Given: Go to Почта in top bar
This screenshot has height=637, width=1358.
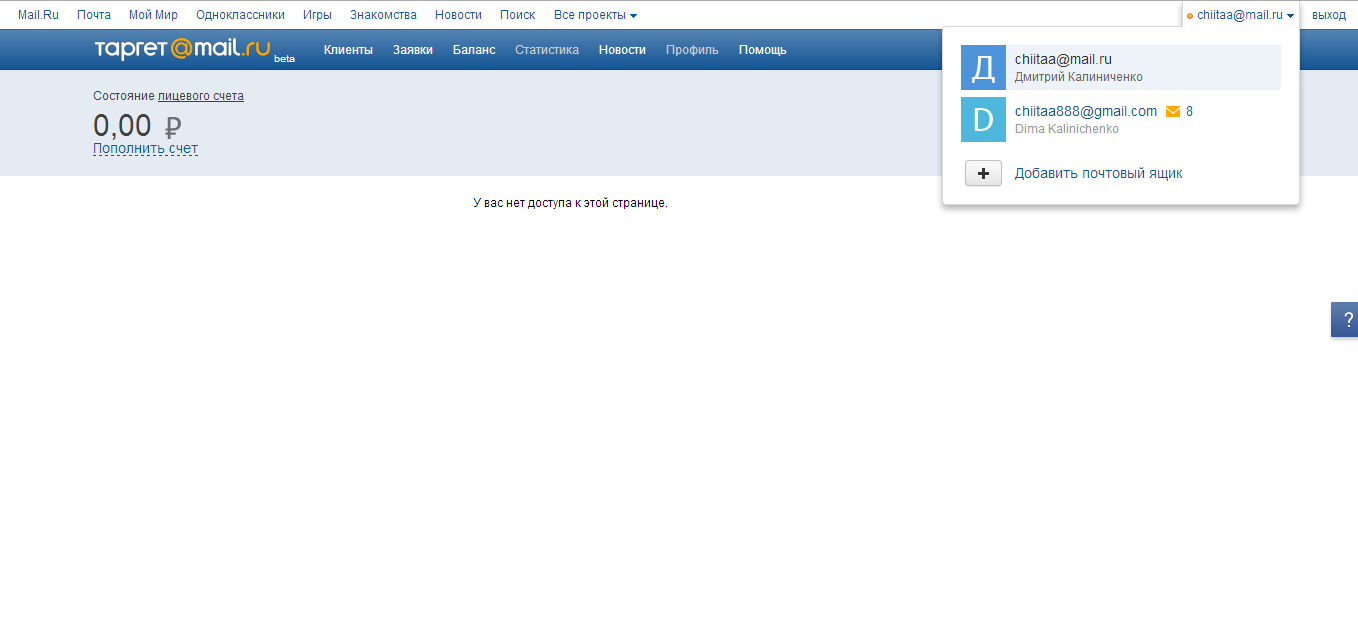Looking at the screenshot, I should pyautogui.click(x=94, y=15).
